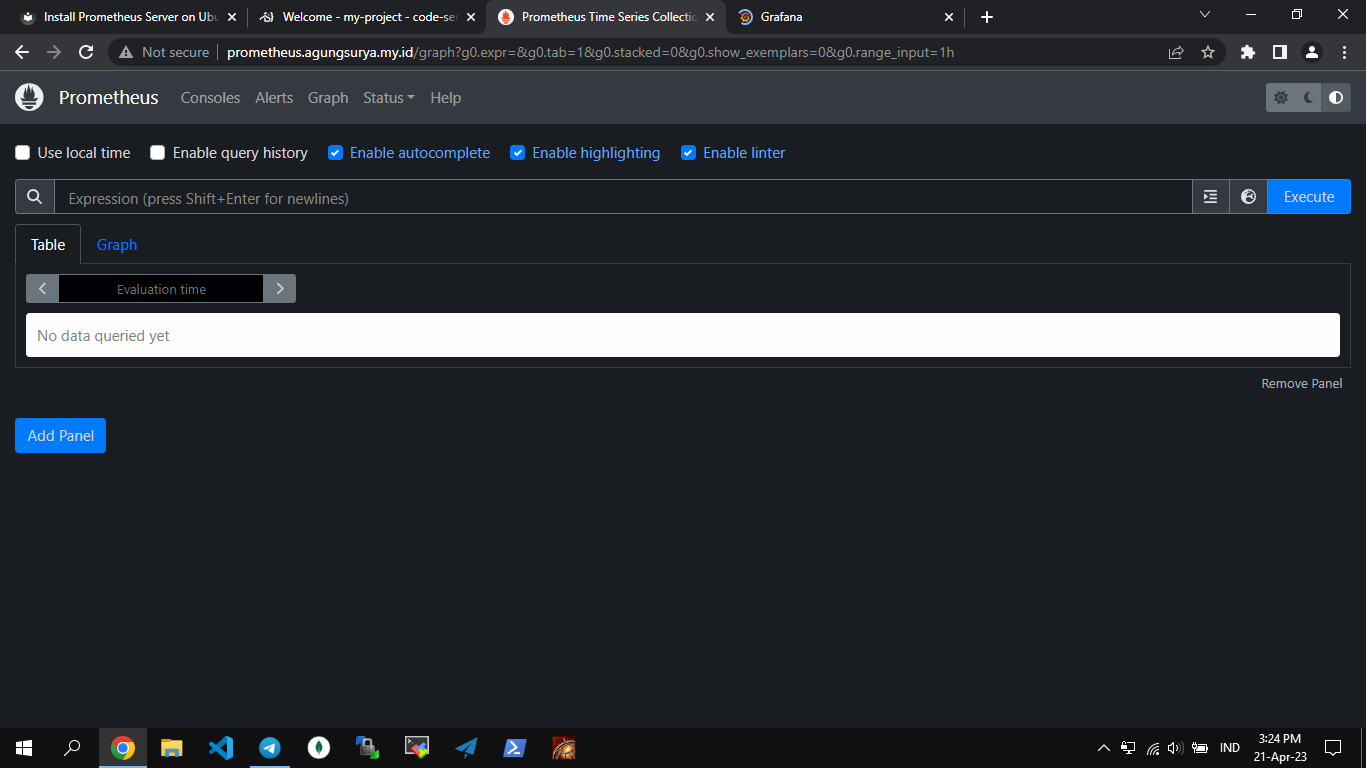The image size is (1366, 768).
Task: Switch to the Graph panel tab
Action: (117, 245)
